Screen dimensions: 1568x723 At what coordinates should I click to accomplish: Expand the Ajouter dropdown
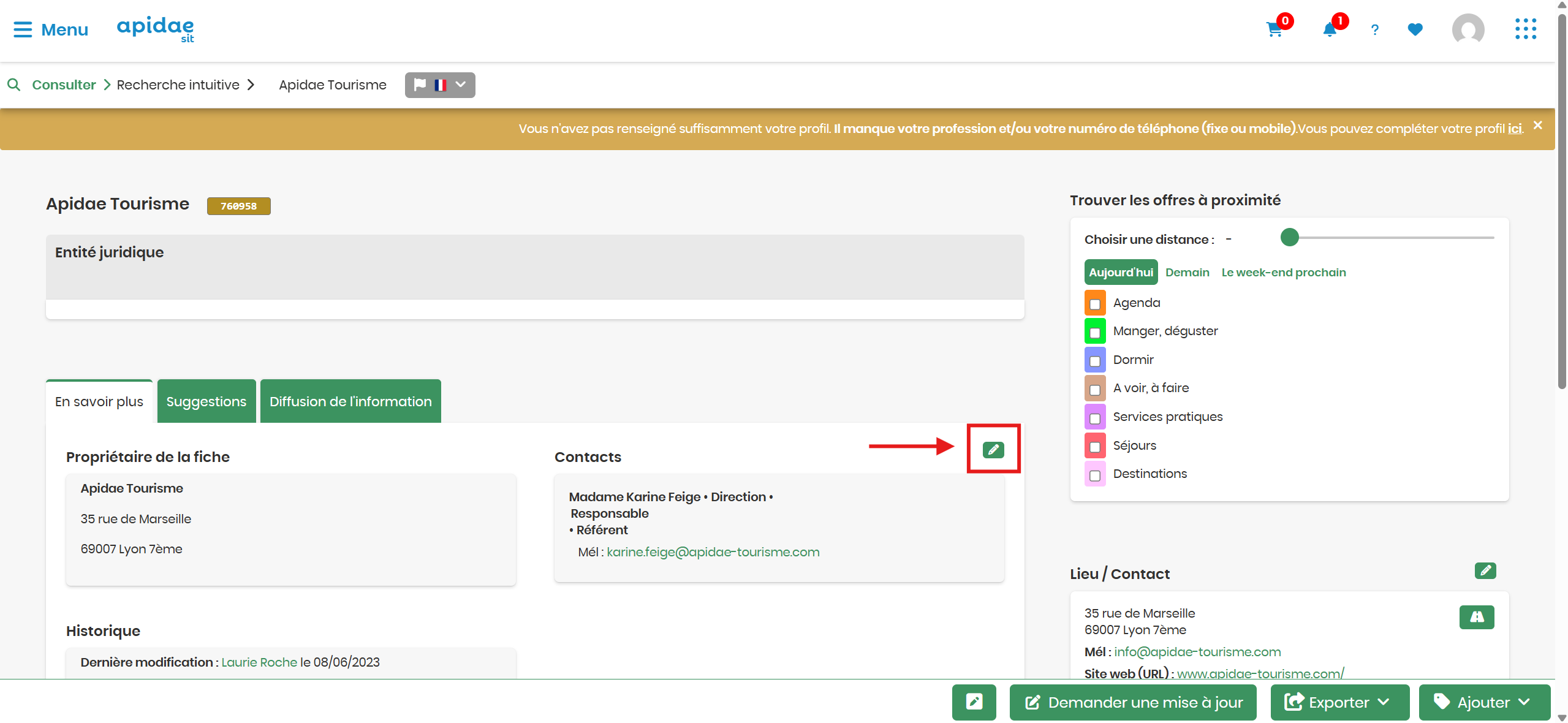[1484, 702]
